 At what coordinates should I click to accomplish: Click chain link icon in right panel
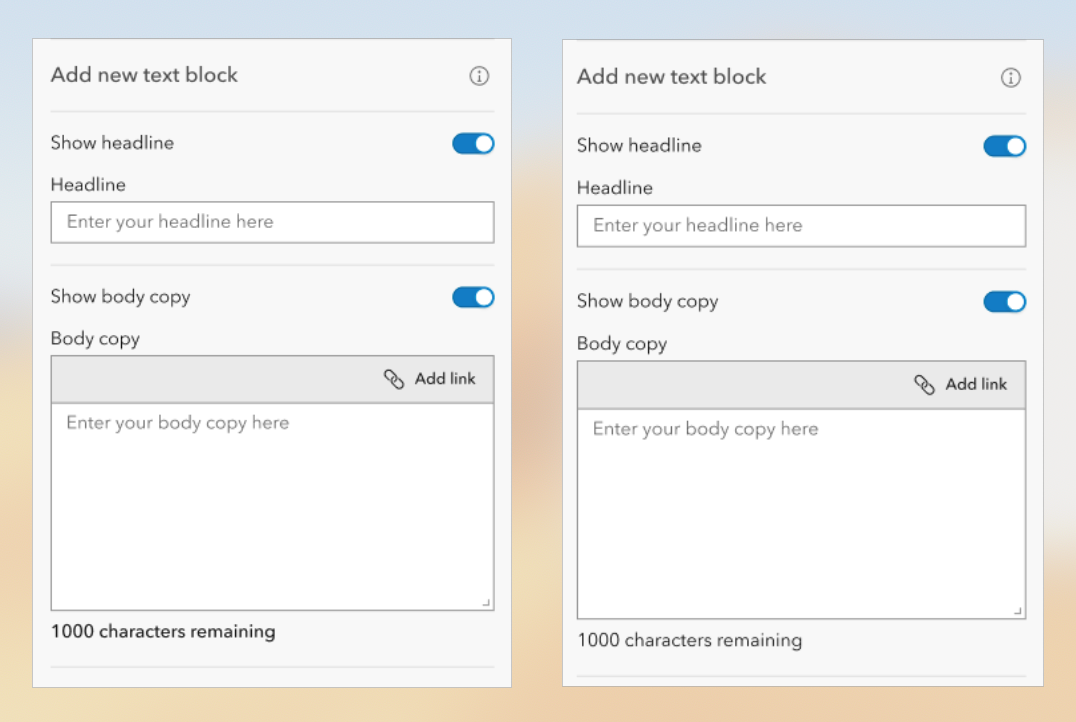click(924, 384)
